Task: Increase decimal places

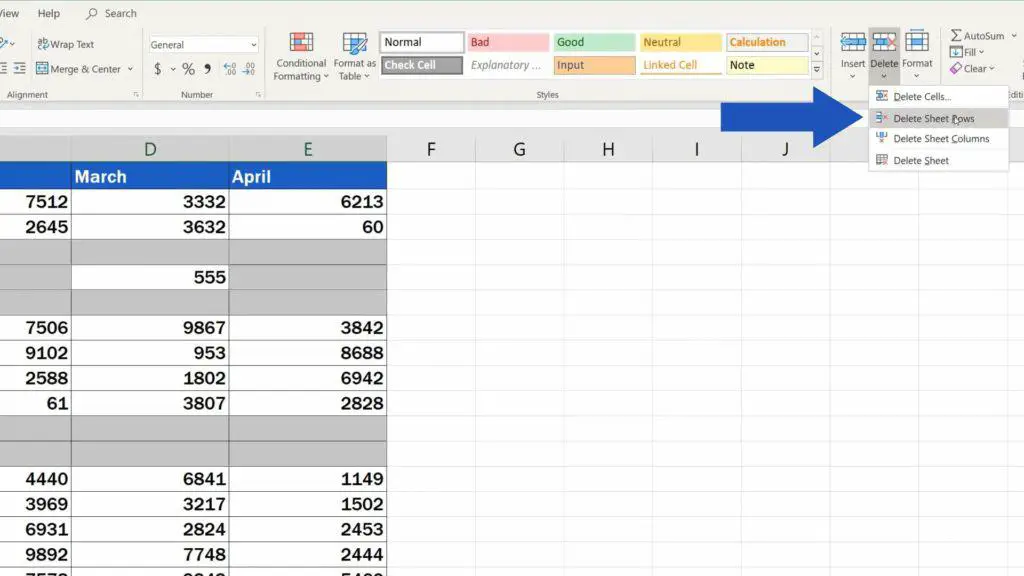Action: pyautogui.click(x=228, y=70)
